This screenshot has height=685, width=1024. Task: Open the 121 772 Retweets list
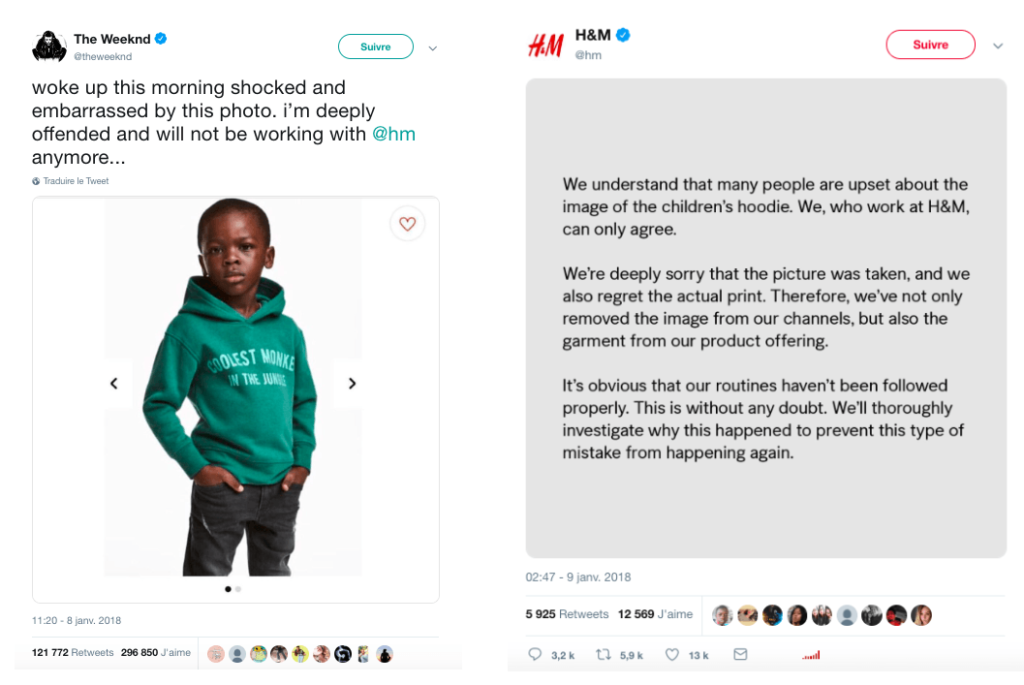(x=72, y=653)
